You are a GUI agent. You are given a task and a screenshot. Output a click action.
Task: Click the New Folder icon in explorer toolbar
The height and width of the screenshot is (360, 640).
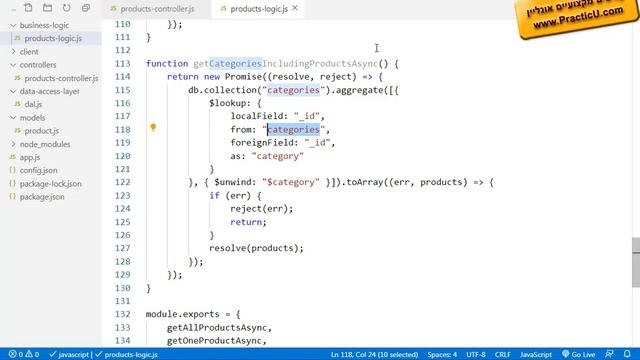[x=47, y=8]
